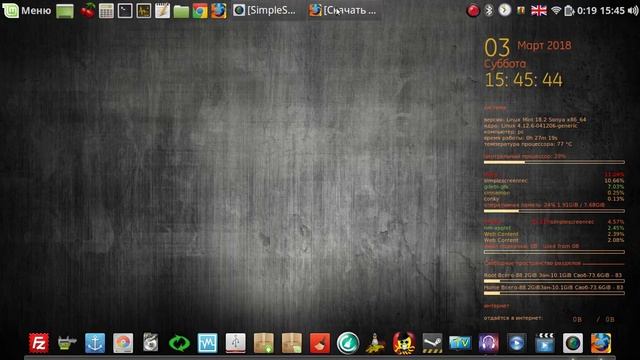Launch the blue anchor dock application

point(95,343)
